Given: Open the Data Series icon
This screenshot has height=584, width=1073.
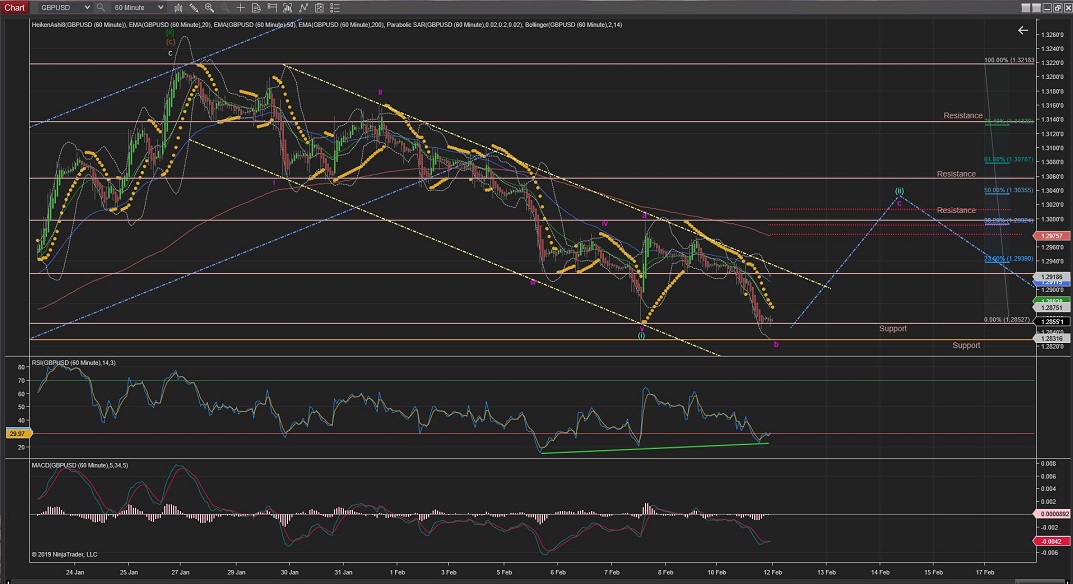Looking at the screenshot, I should point(290,7).
